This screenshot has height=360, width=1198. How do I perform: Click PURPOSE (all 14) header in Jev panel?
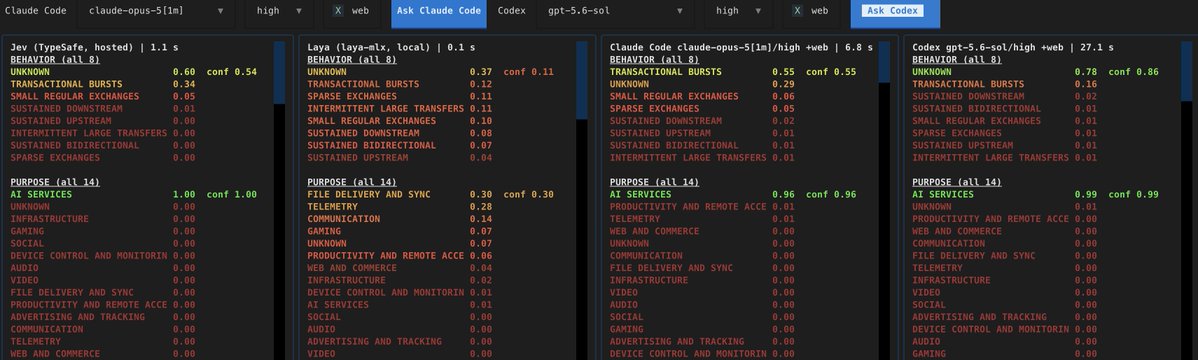55,182
